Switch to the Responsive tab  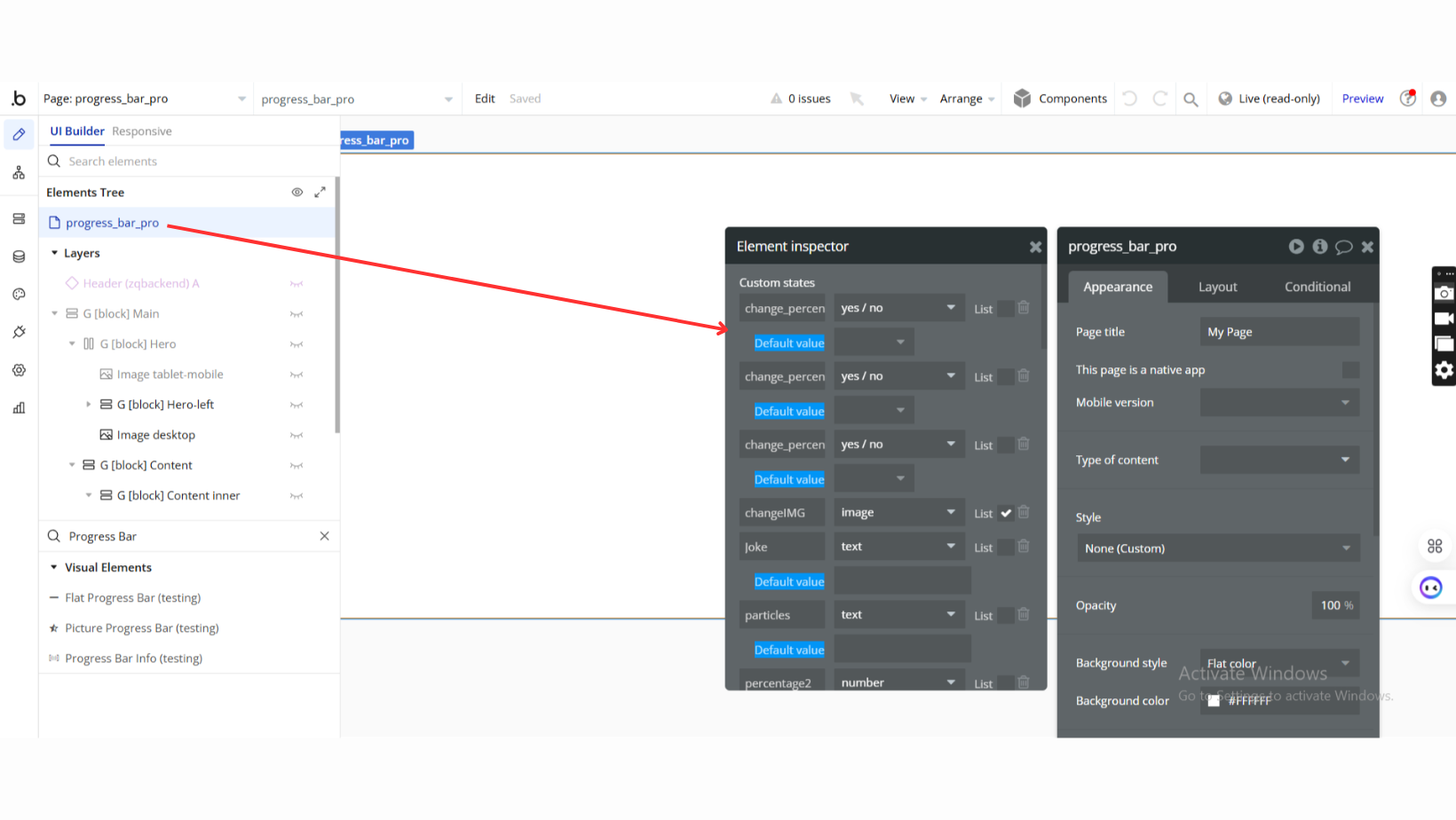(142, 131)
